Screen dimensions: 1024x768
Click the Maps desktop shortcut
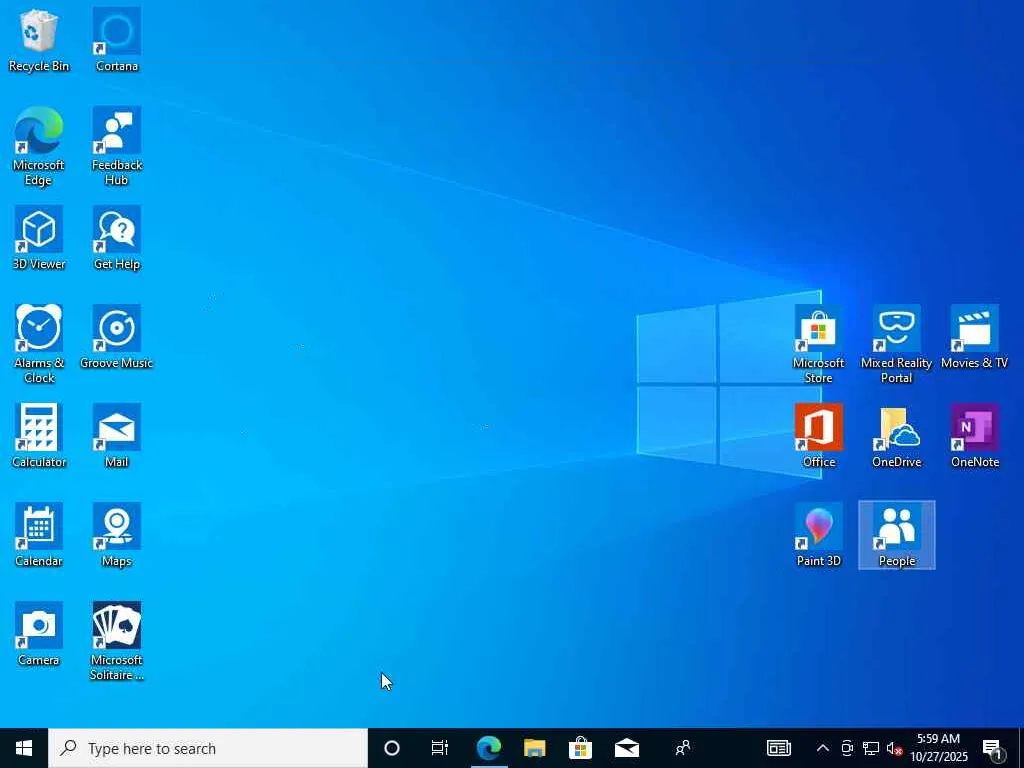click(x=117, y=536)
